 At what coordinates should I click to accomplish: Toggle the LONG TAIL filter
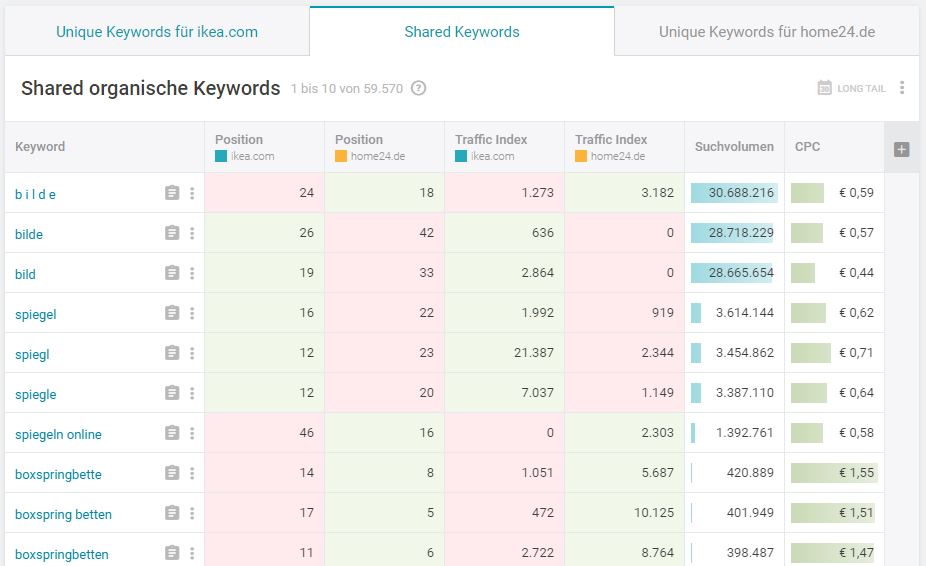pos(851,89)
